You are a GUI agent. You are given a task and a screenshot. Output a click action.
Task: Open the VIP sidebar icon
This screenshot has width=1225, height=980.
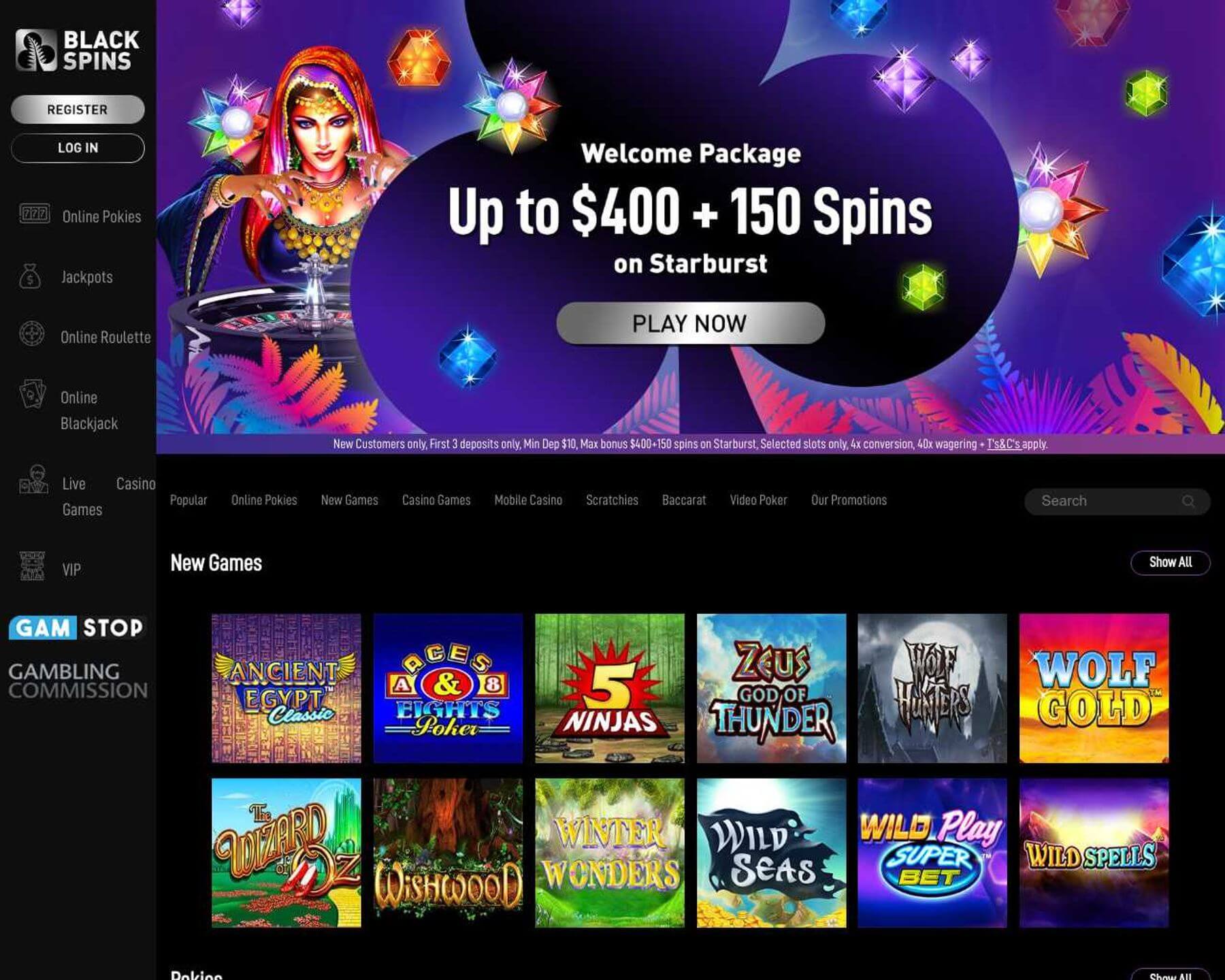[x=32, y=566]
